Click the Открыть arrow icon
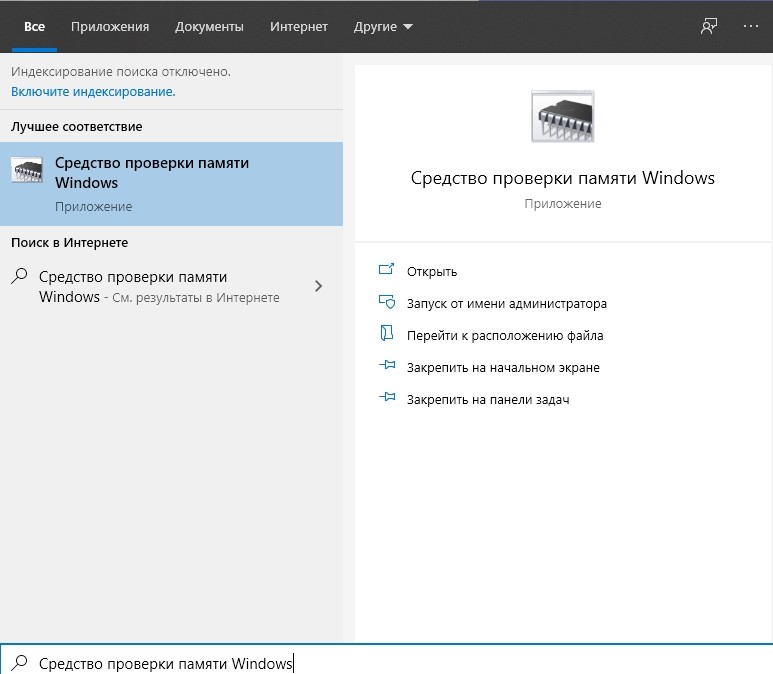Viewport: 773px width, 674px height. pyautogui.click(x=386, y=269)
